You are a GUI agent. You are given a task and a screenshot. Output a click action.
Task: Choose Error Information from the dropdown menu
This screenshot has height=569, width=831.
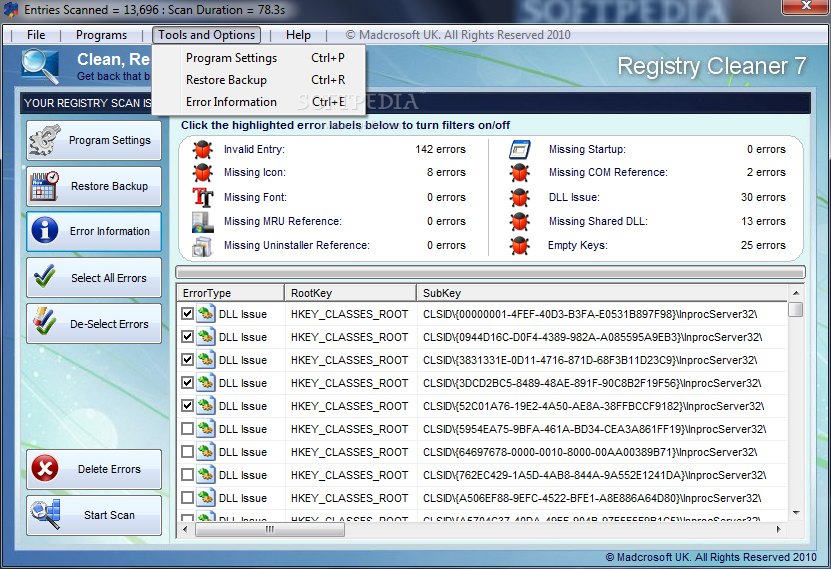pyautogui.click(x=259, y=102)
